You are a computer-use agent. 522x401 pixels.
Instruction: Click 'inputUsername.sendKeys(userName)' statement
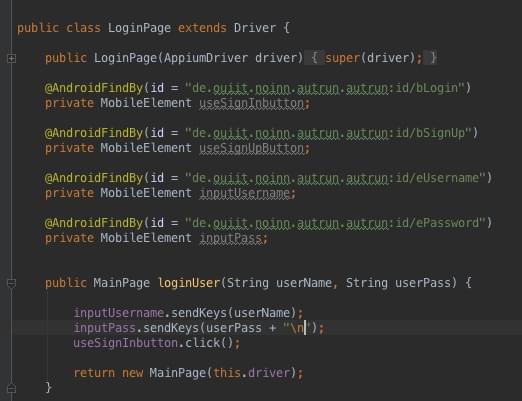click(185, 313)
